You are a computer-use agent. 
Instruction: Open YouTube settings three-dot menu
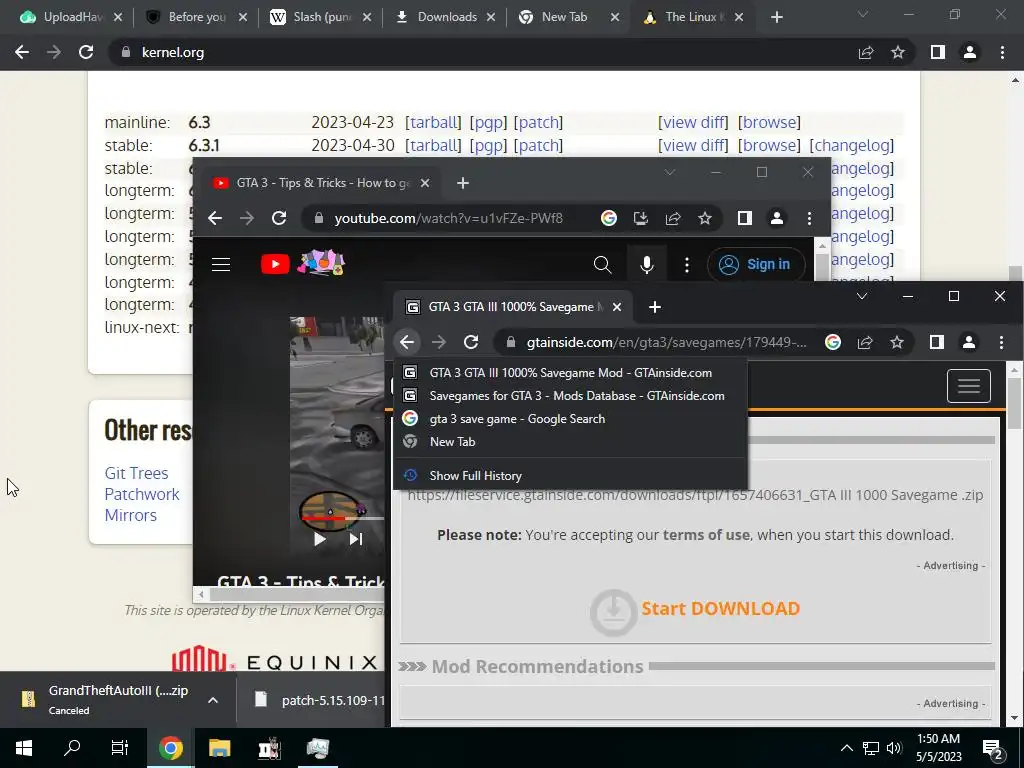coord(686,264)
